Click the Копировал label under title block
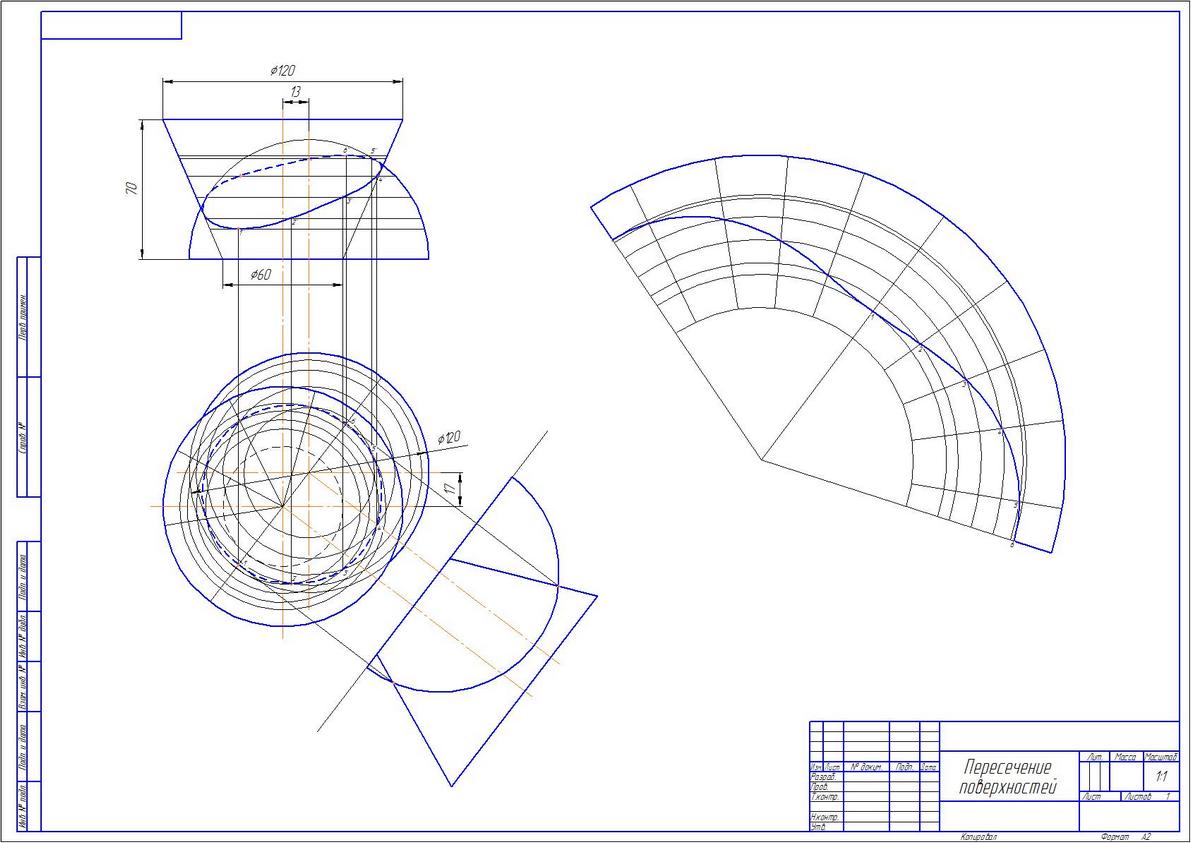1191x843 pixels. pyautogui.click(x=978, y=836)
